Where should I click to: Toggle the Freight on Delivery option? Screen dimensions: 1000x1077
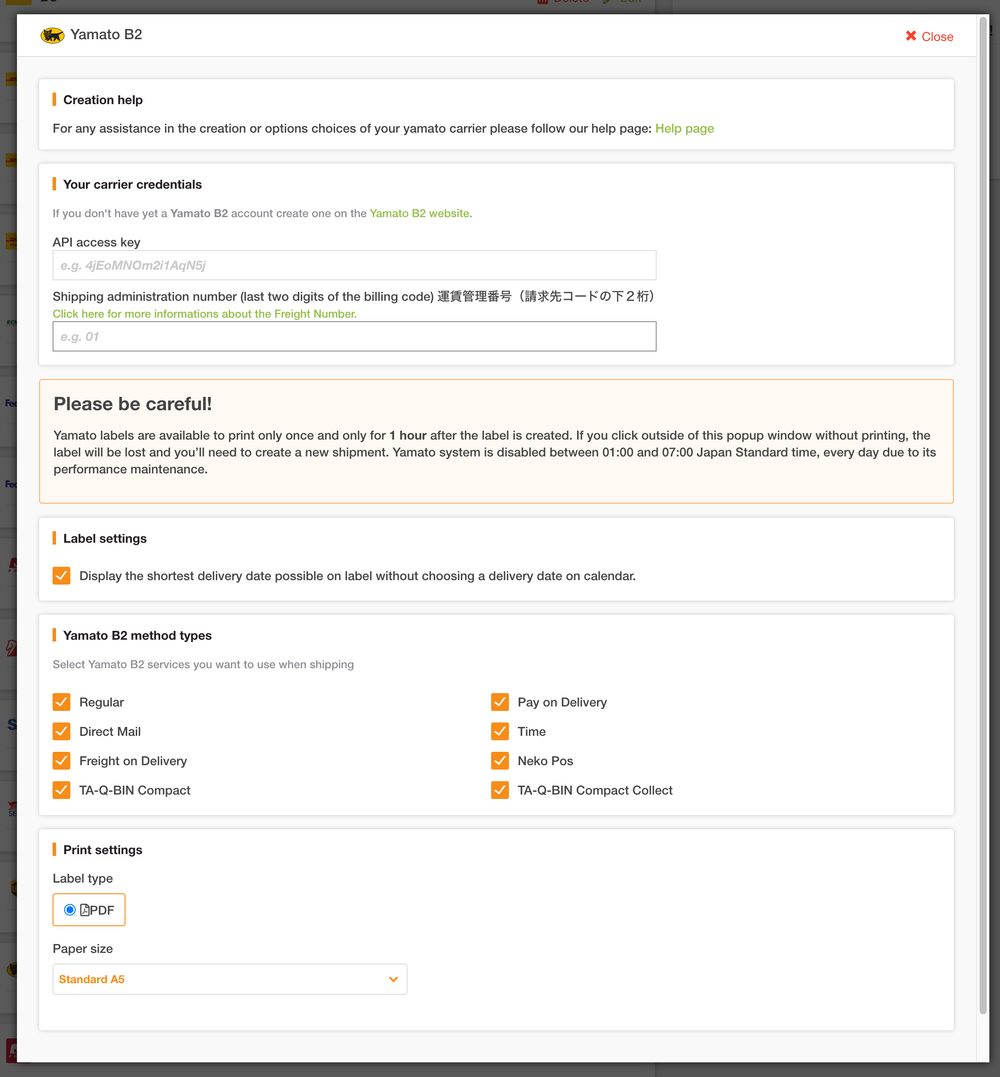click(61, 760)
